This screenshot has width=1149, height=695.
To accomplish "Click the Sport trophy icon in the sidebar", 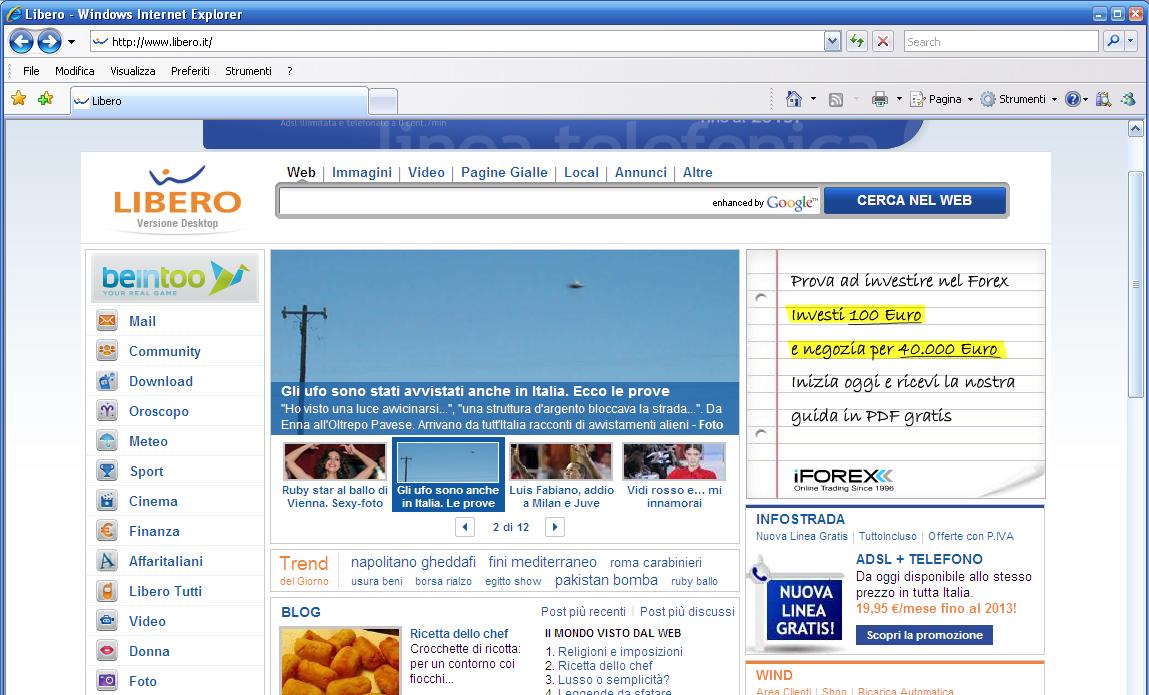I will coord(107,471).
